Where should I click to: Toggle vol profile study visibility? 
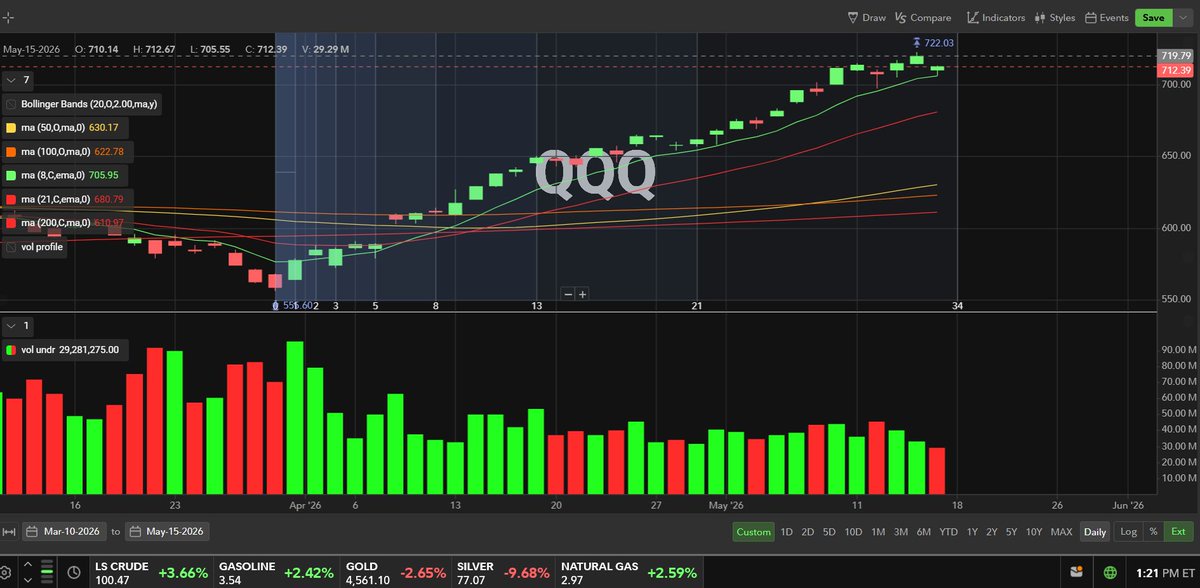pos(11,246)
